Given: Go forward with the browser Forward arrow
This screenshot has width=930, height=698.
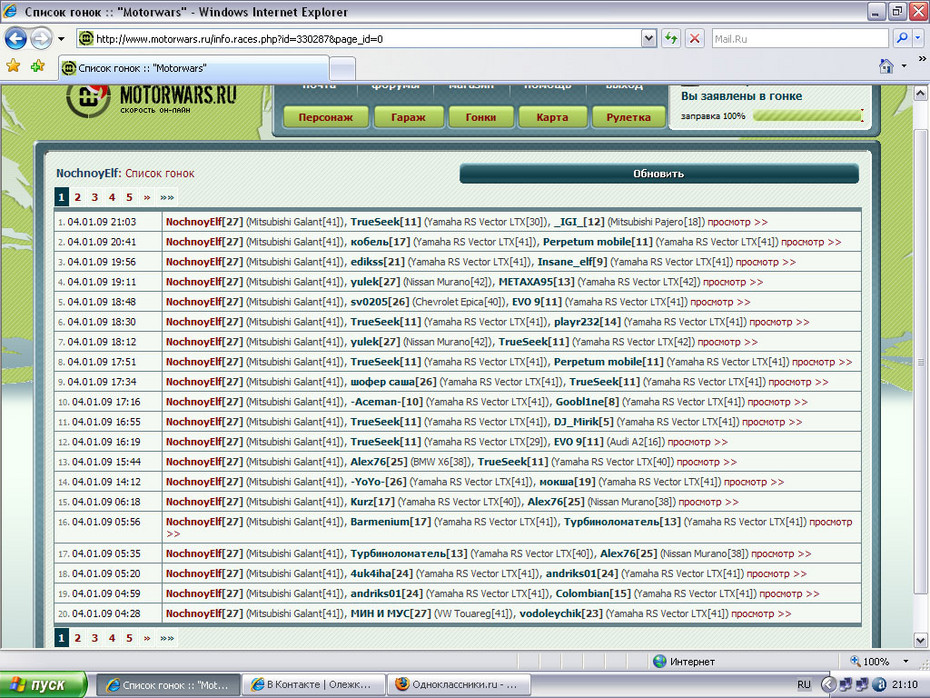Looking at the screenshot, I should [41, 39].
